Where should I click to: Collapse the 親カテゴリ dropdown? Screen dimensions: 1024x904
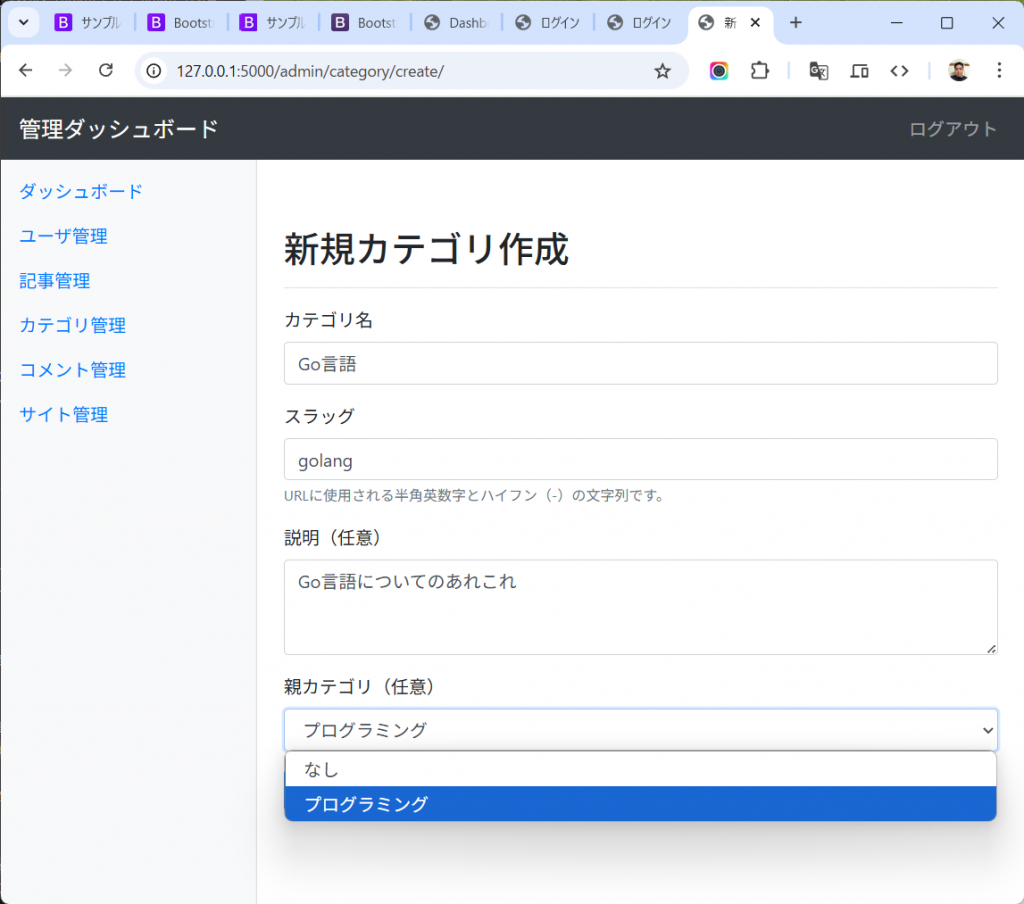coord(641,729)
